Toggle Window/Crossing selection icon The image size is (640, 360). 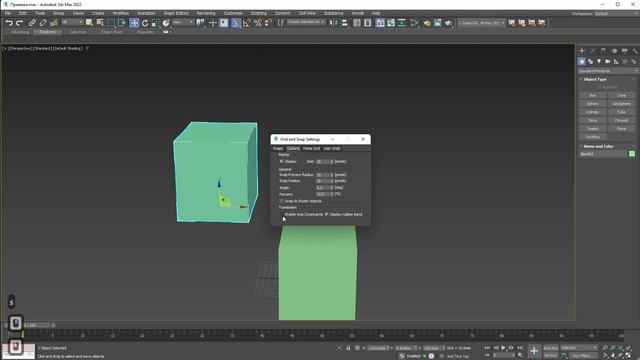[122, 23]
